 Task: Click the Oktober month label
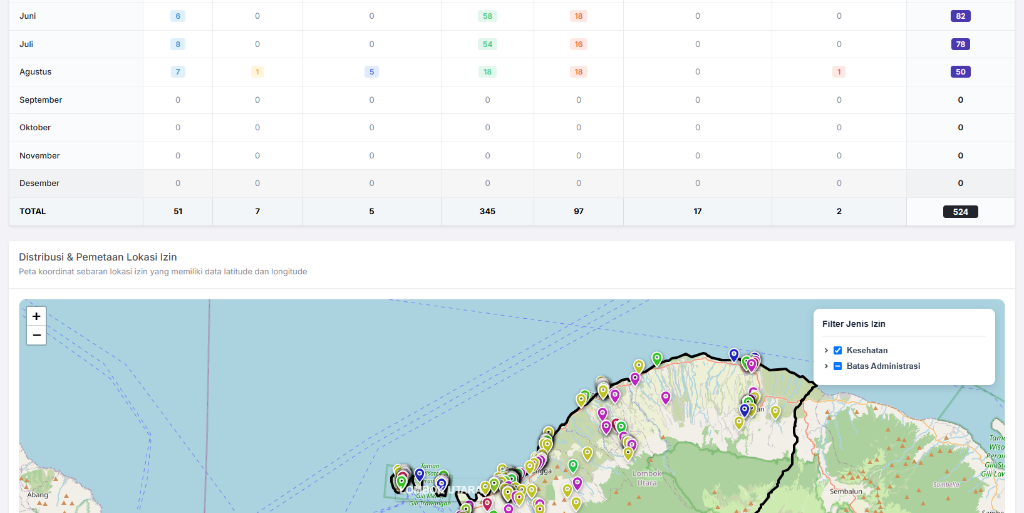(x=35, y=127)
